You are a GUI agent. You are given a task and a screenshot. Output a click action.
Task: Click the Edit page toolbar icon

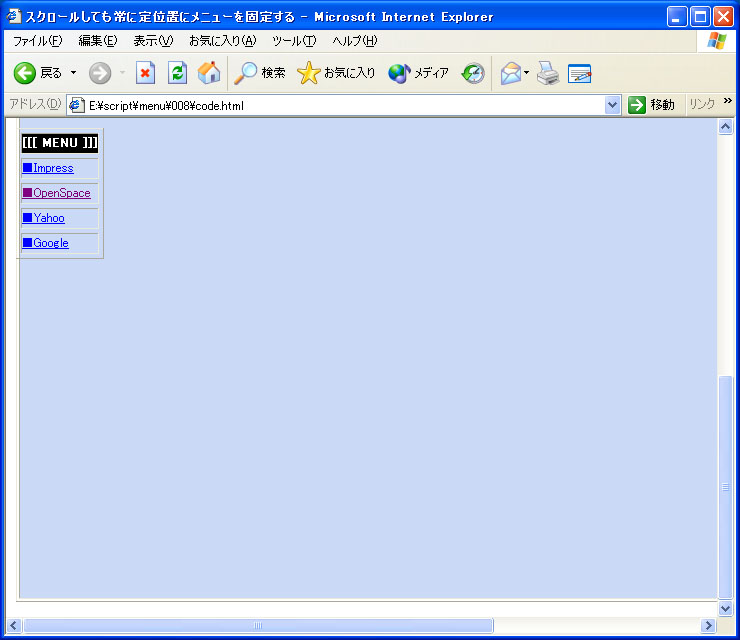[x=580, y=73]
